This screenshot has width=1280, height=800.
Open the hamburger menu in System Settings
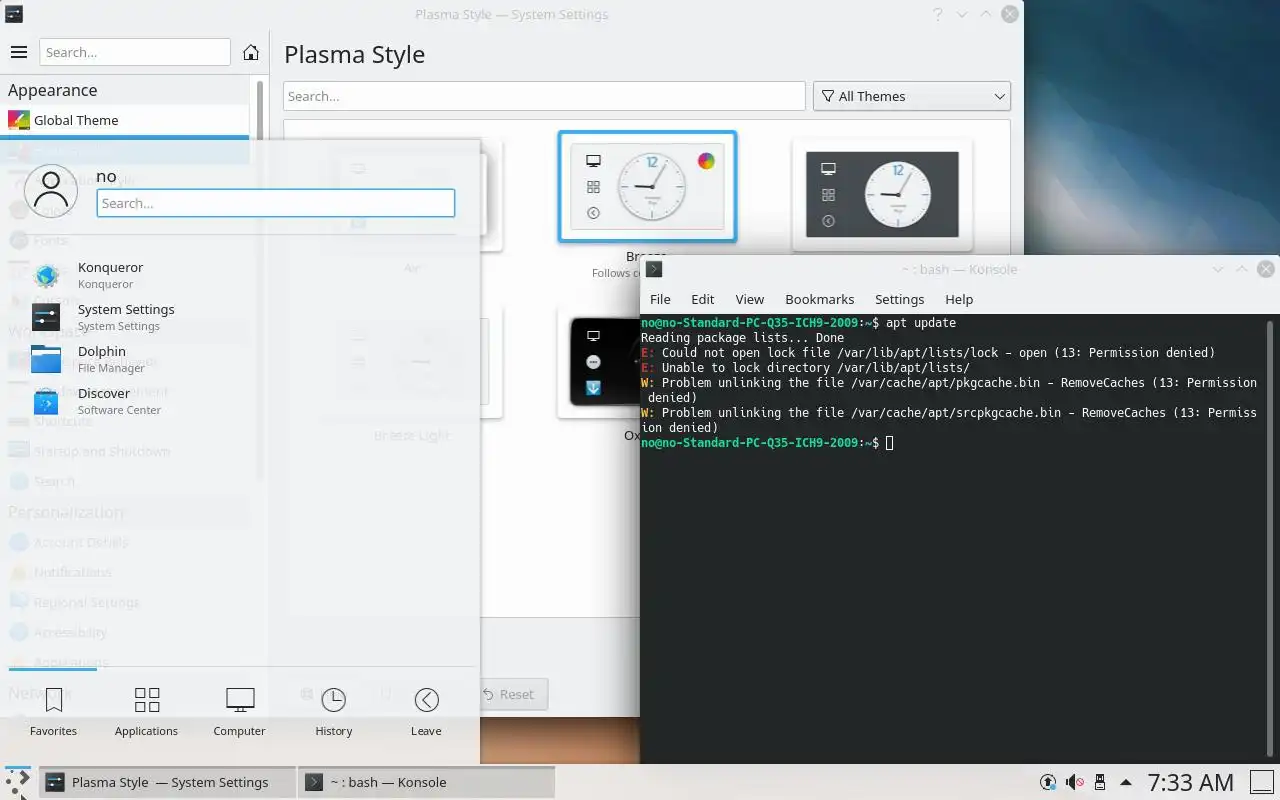click(18, 52)
